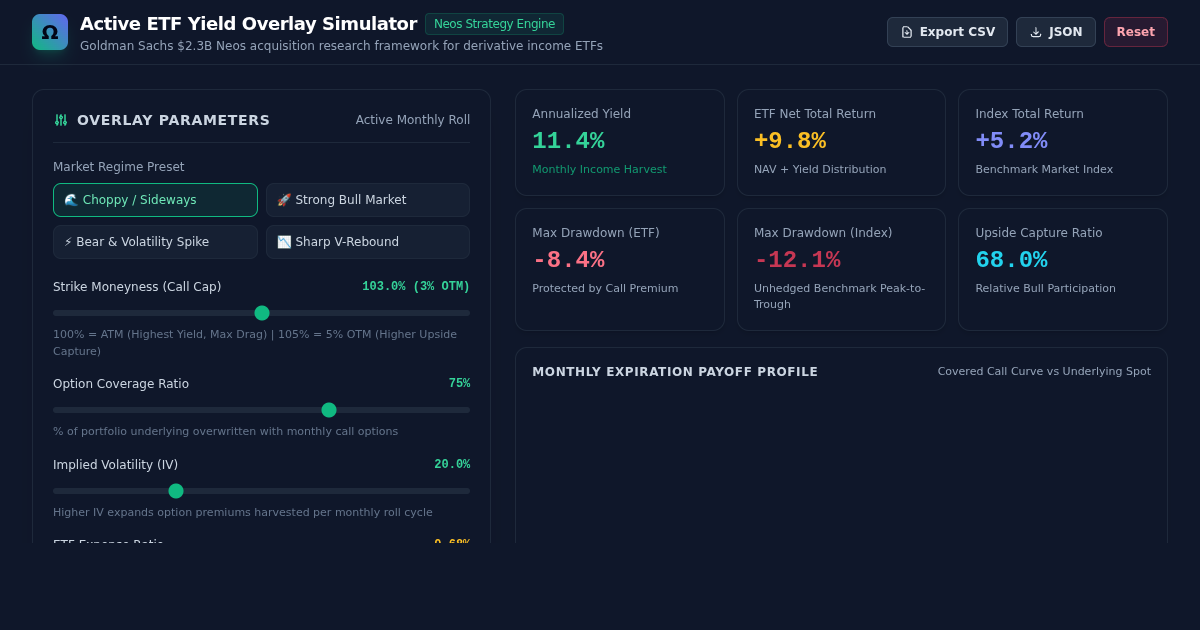Click the Monthly Expiration Payoff Profile heading
Viewport: 1200px width, 630px height.
coord(675,372)
